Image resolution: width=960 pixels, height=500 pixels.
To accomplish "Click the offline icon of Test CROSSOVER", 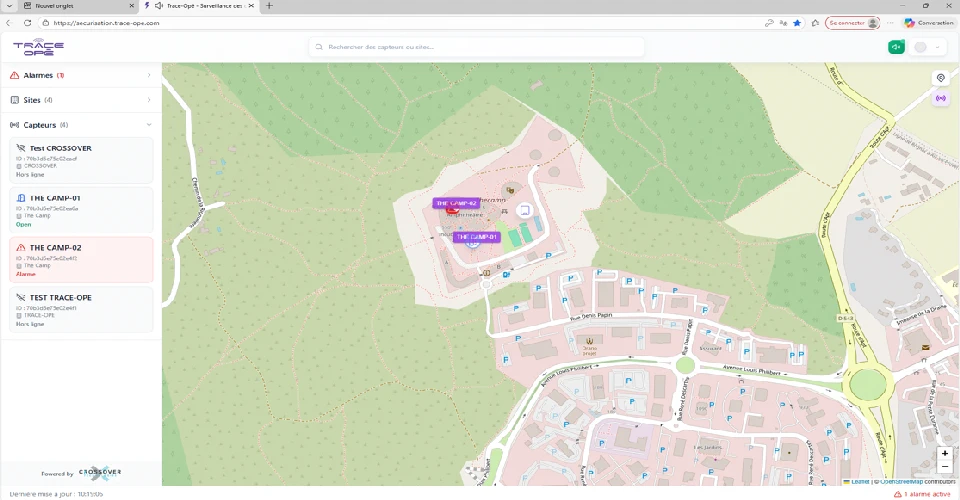I will (x=21, y=148).
